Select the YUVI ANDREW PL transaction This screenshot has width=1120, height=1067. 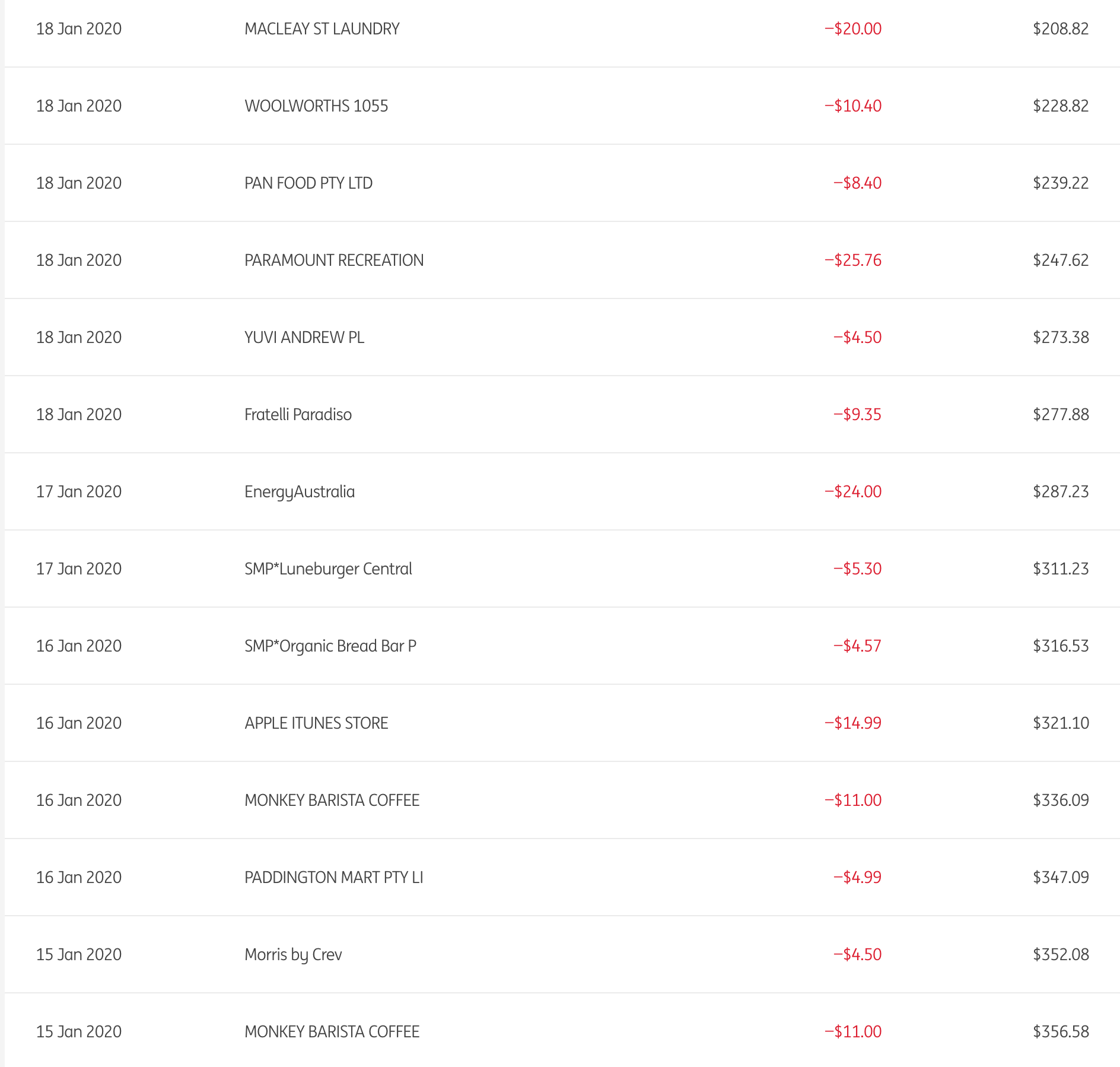(x=304, y=337)
